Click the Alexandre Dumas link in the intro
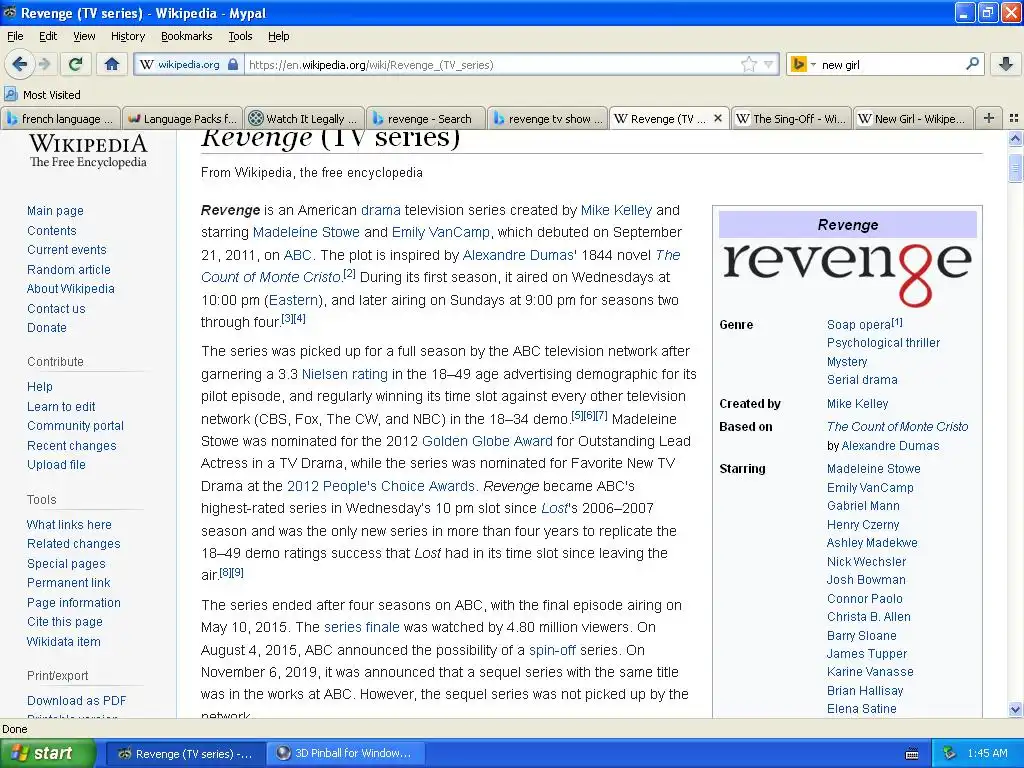 pyautogui.click(x=518, y=255)
